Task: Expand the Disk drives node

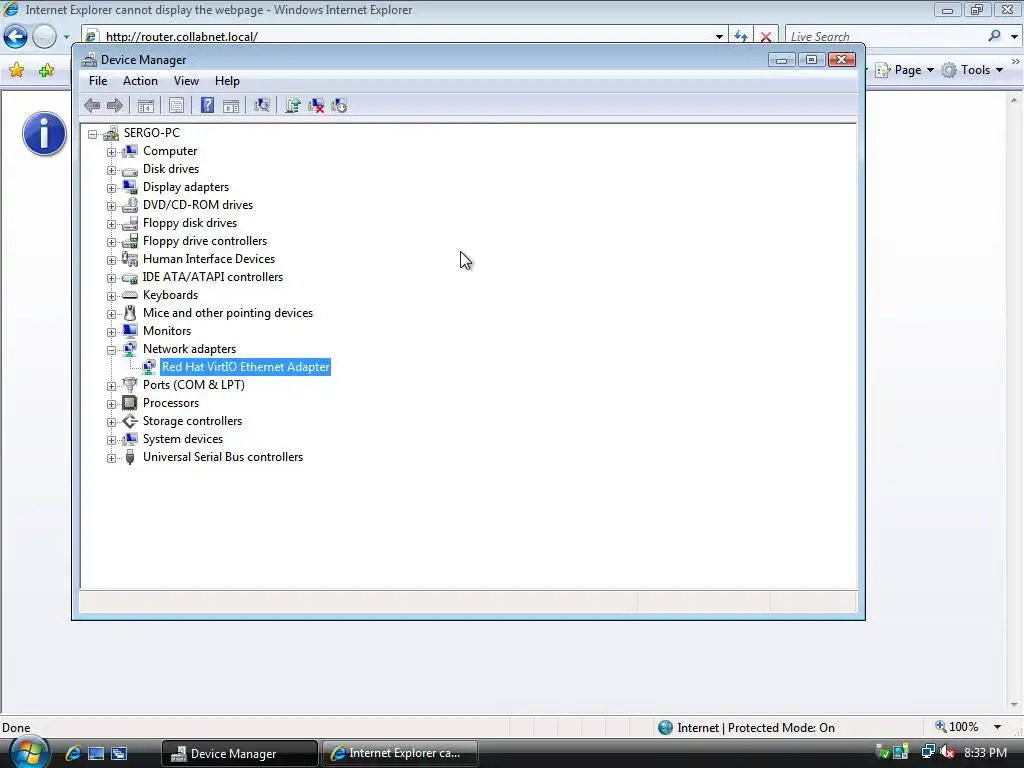Action: point(112,170)
